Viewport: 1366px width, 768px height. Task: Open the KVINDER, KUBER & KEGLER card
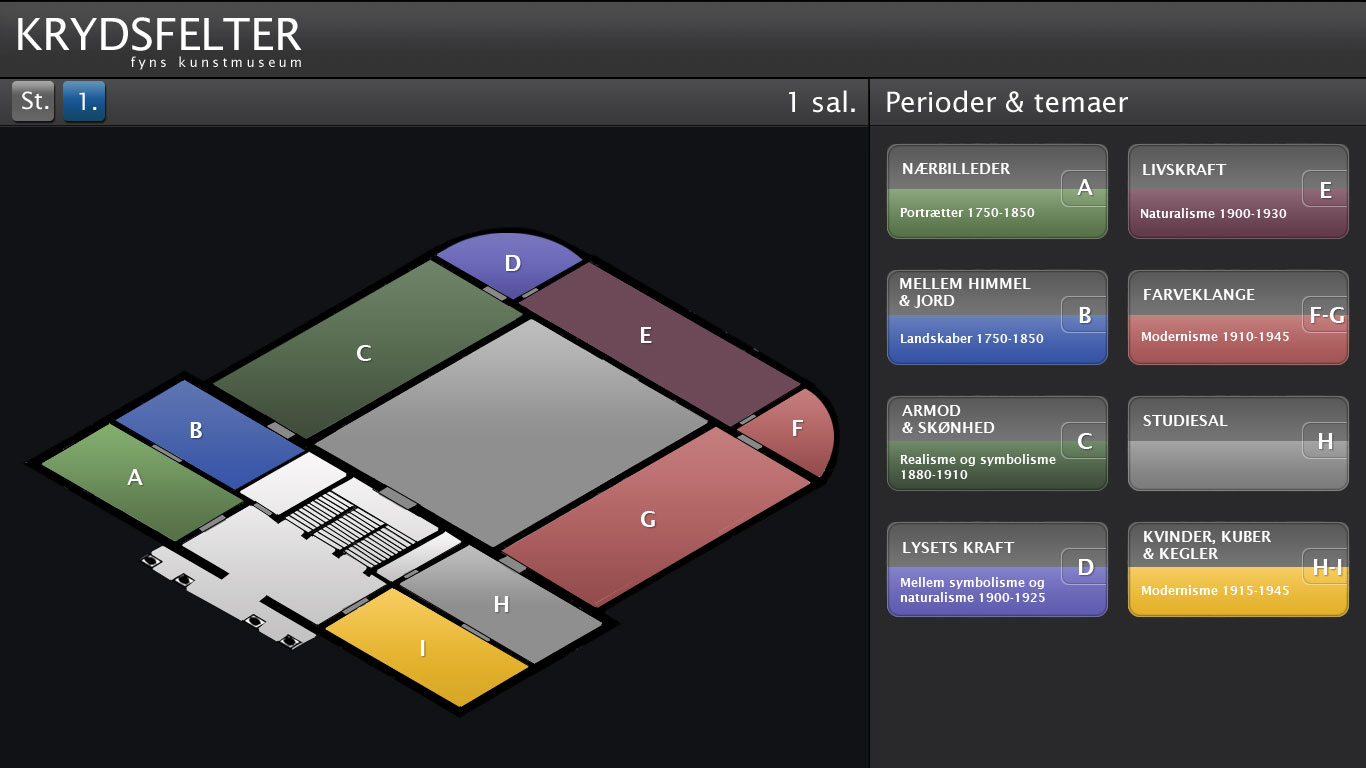(x=1237, y=569)
